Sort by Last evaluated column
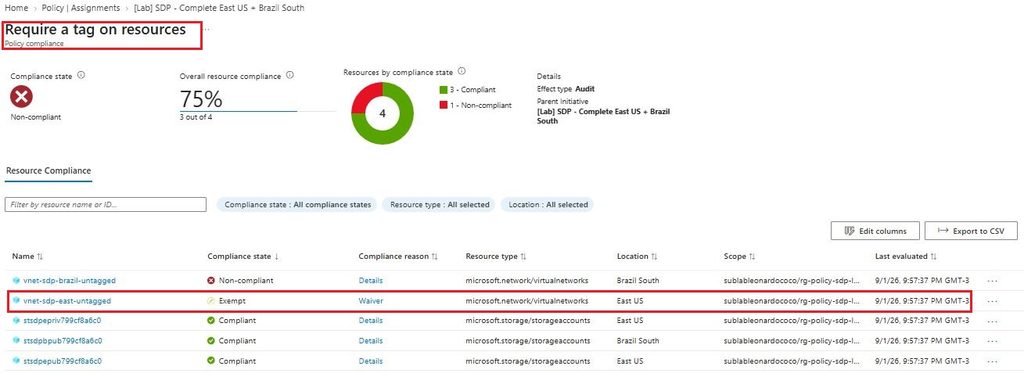The image size is (1024, 373). coord(906,257)
